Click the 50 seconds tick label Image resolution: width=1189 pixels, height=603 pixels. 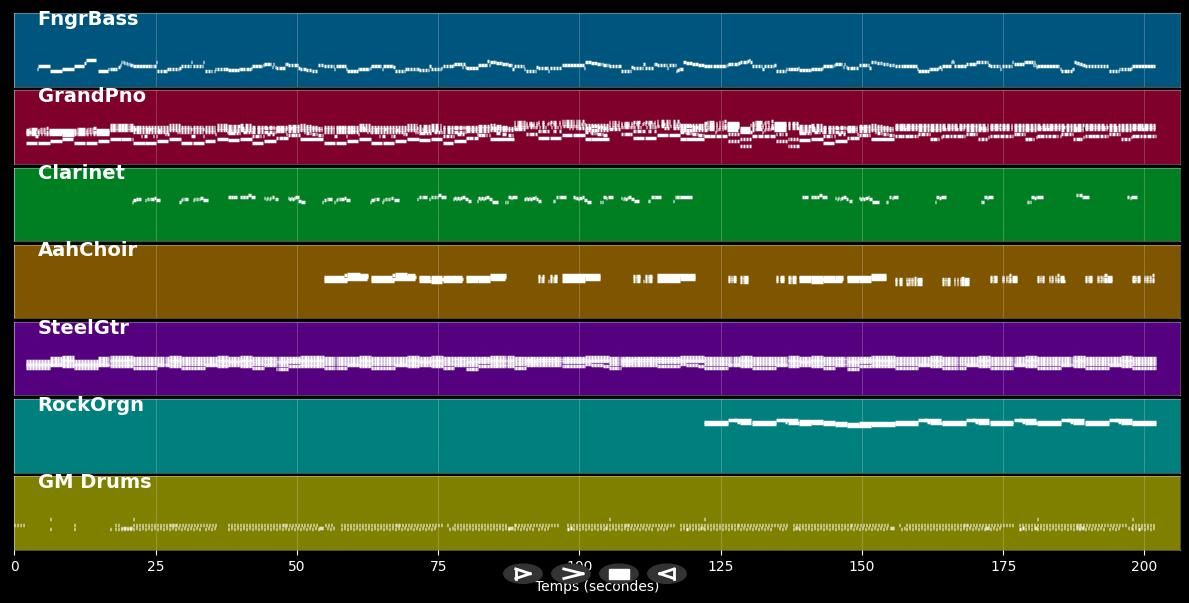297,566
